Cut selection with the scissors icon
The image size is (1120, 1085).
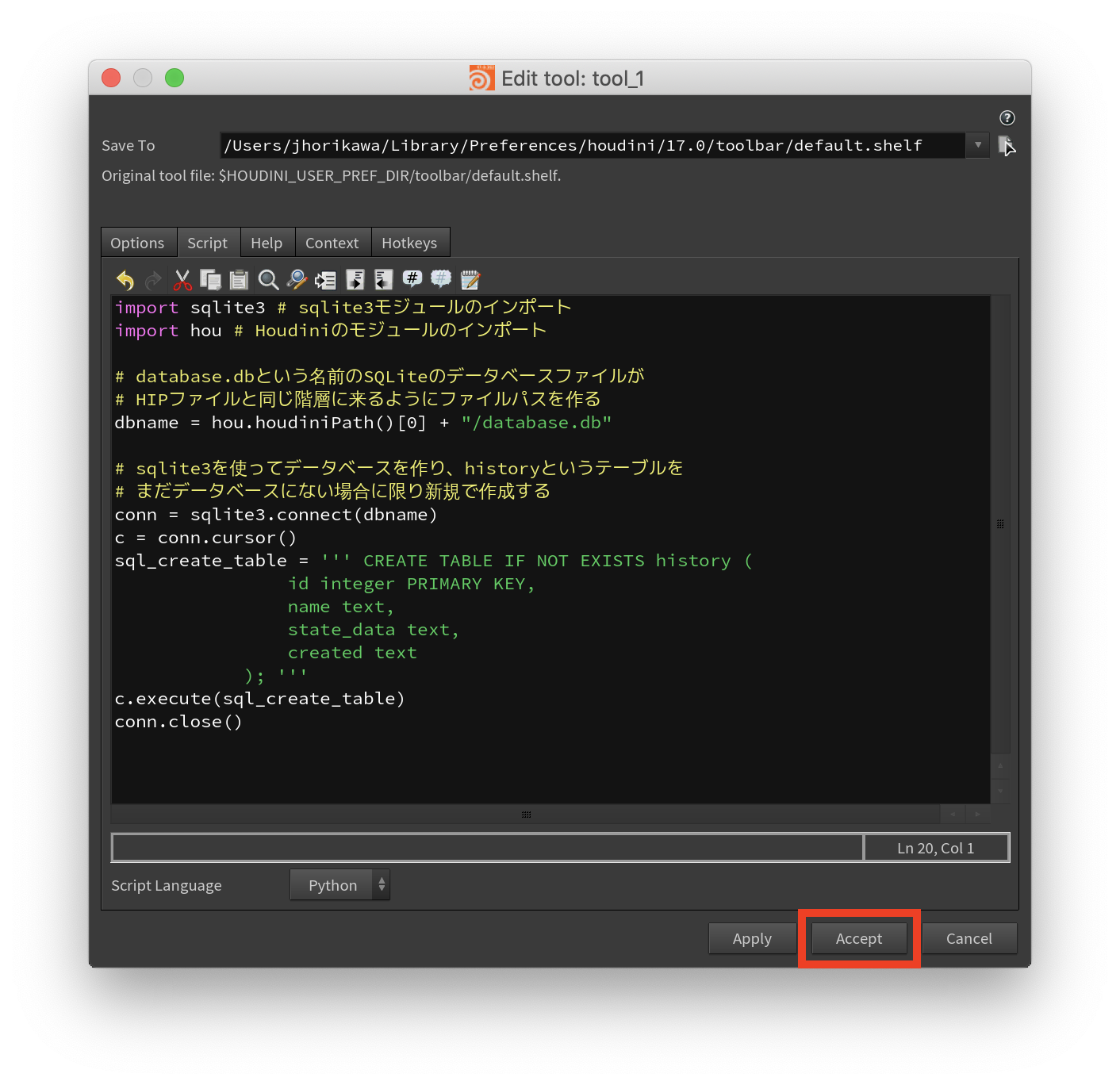coord(182,279)
